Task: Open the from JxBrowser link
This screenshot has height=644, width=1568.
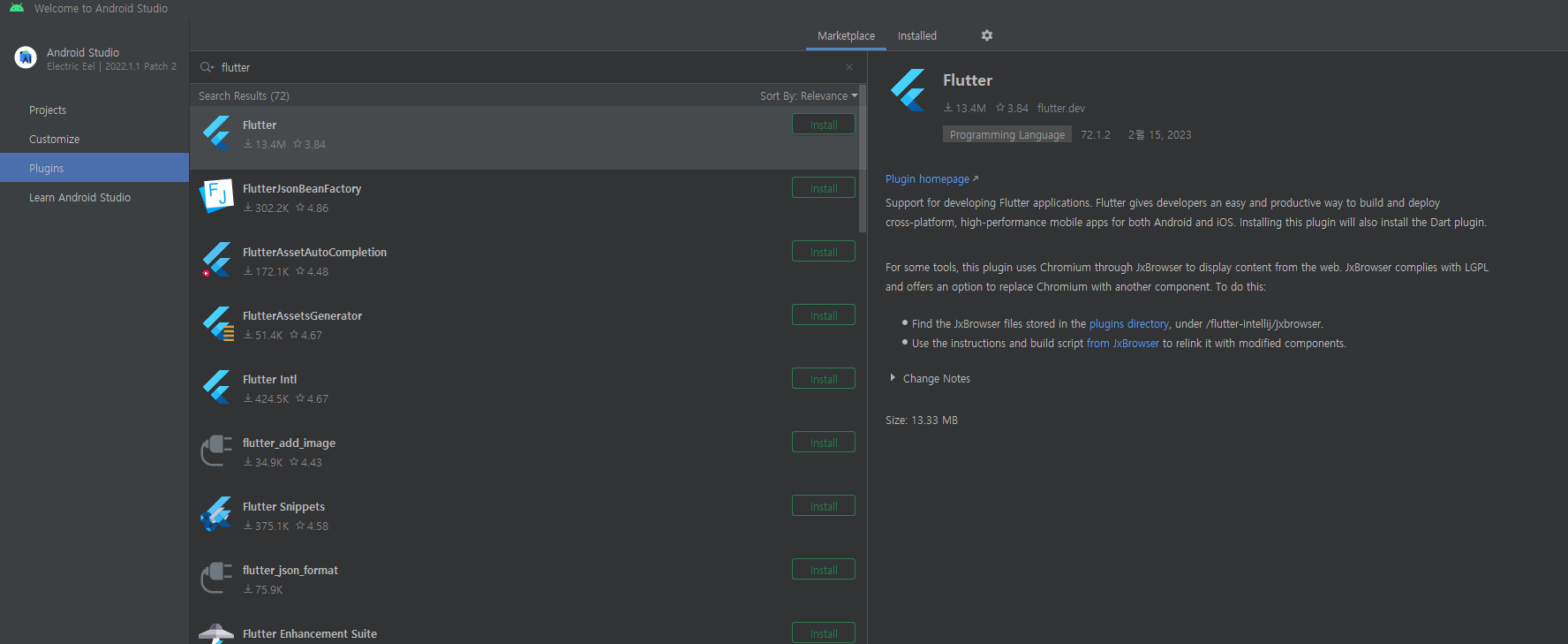Action: point(1123,344)
